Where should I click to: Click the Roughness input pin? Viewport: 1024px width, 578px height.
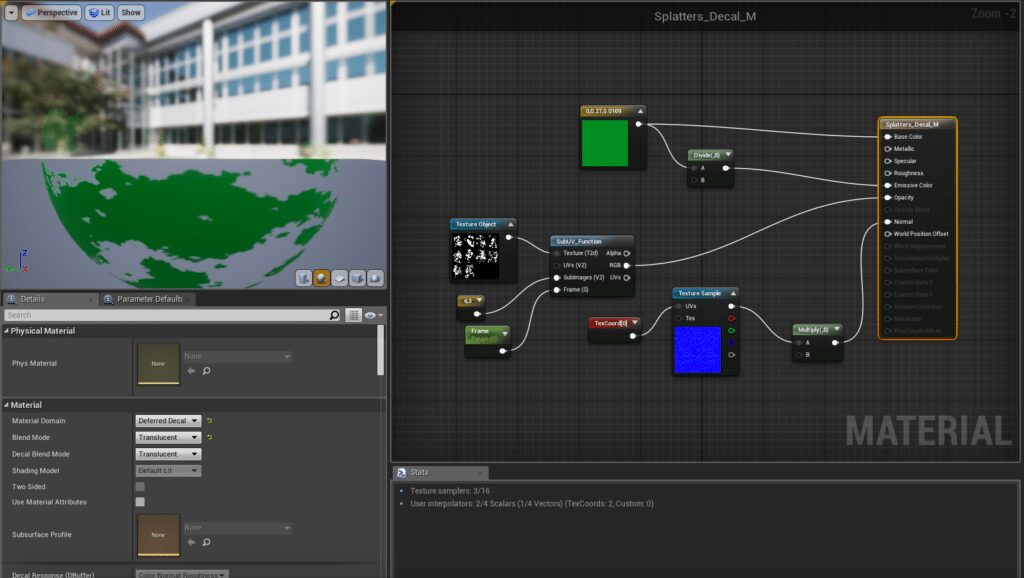[x=888, y=173]
